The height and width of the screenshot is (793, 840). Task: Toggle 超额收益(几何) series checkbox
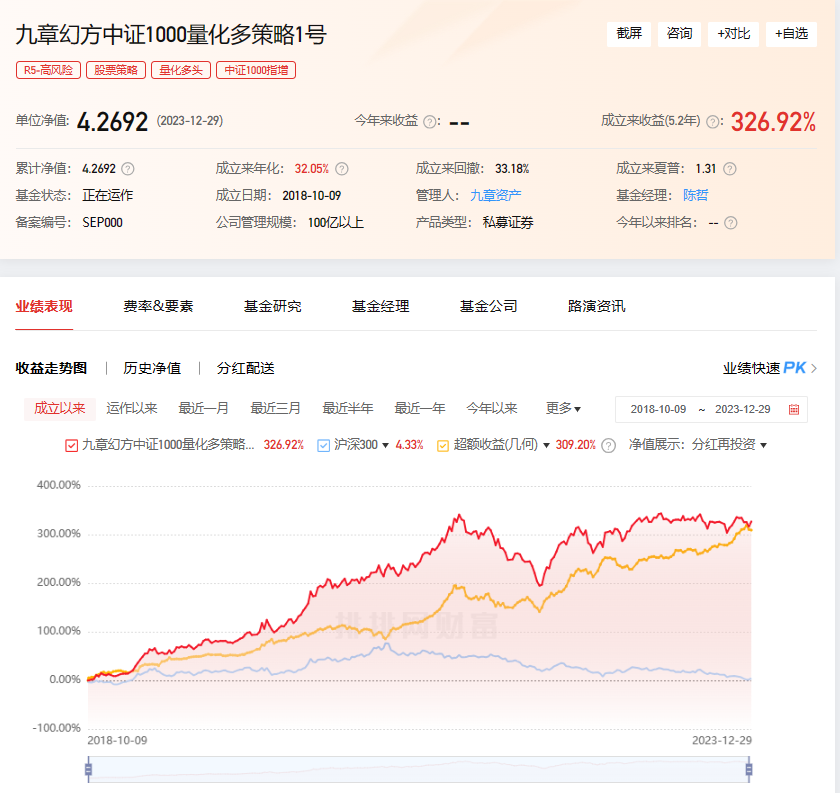point(443,445)
